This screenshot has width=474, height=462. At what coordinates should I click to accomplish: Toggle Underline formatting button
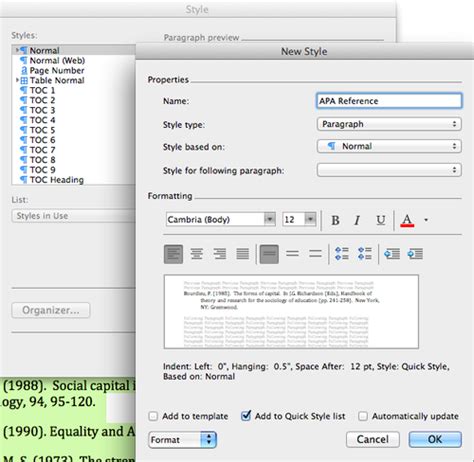click(x=381, y=220)
